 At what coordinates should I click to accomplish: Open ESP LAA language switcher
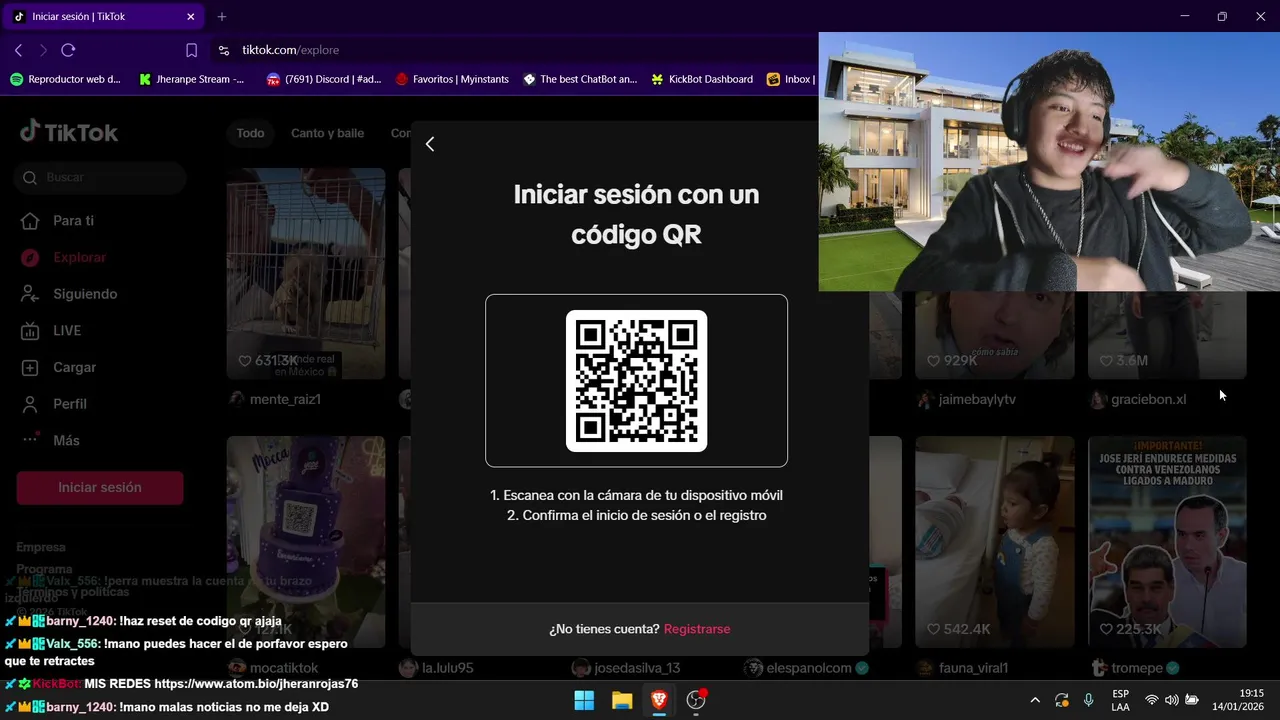(x=1120, y=700)
